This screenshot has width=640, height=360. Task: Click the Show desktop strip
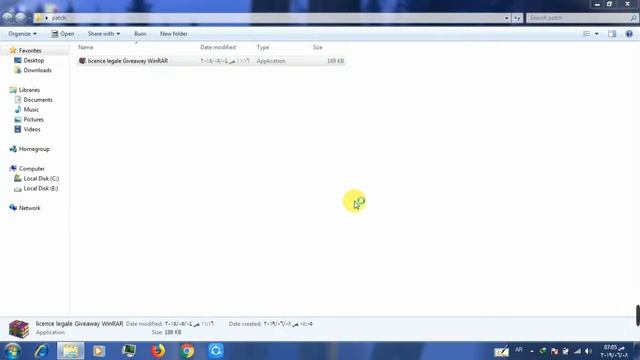tap(636, 351)
